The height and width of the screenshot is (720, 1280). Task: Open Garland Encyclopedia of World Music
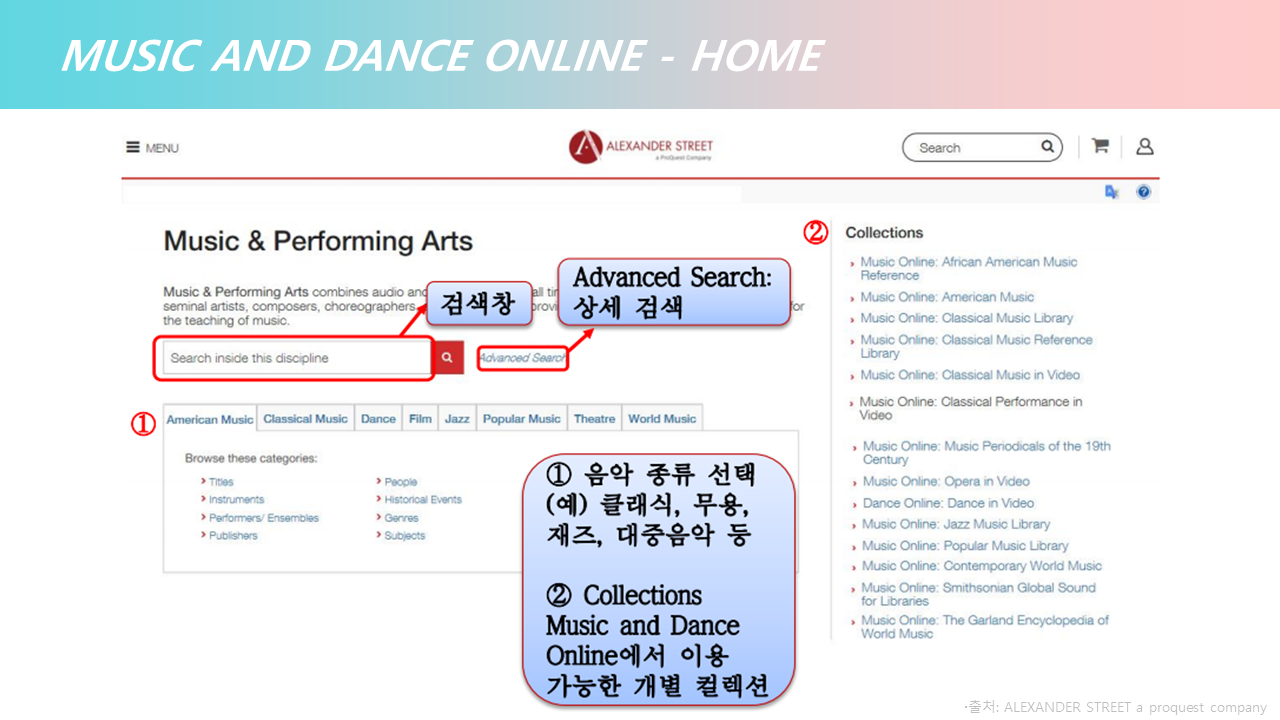(985, 627)
